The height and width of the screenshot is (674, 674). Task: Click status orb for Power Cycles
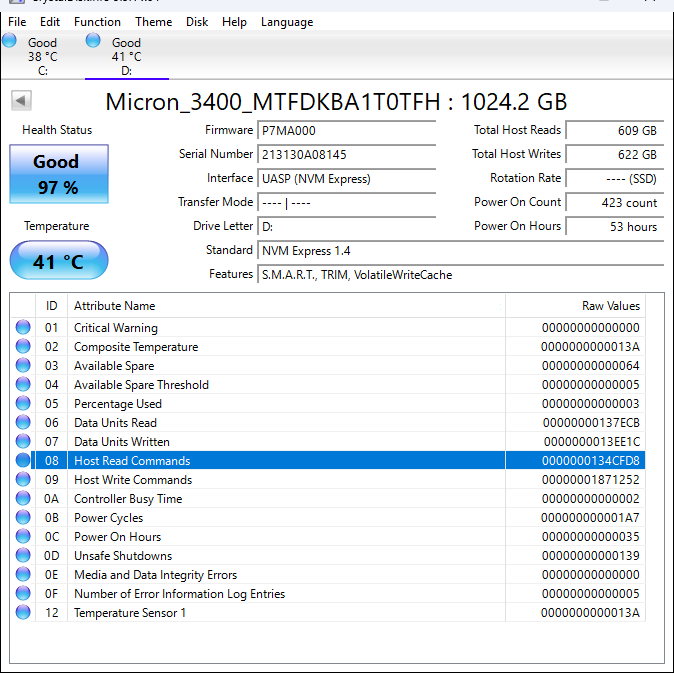coord(23,517)
